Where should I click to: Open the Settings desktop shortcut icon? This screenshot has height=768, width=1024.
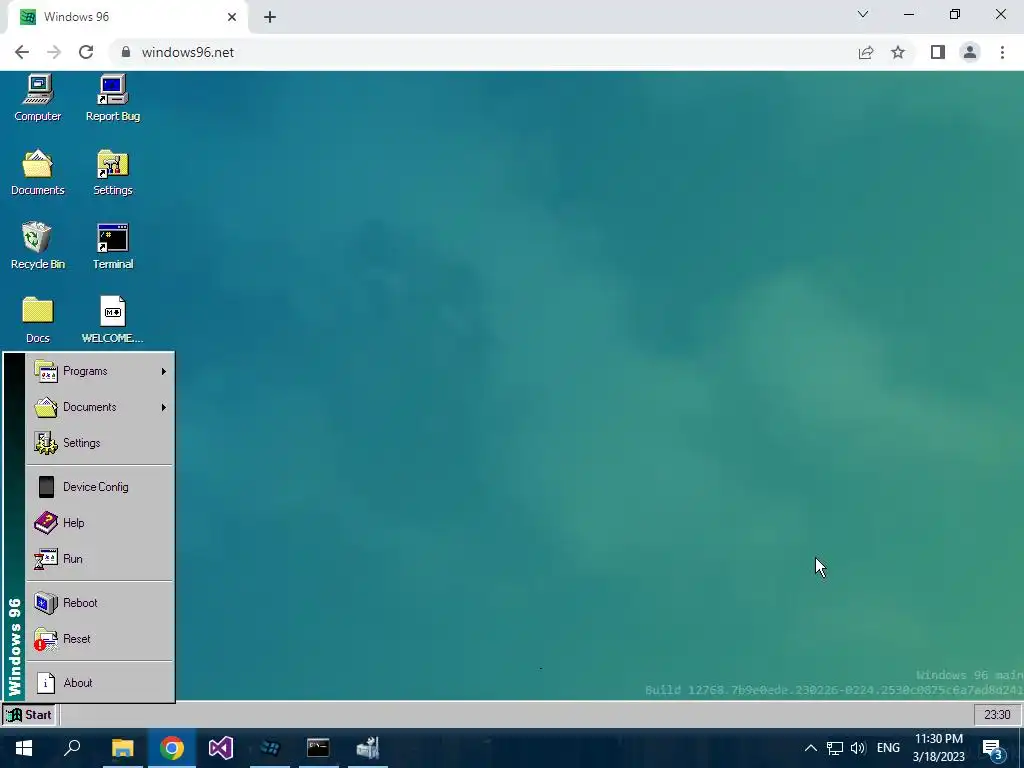(112, 172)
